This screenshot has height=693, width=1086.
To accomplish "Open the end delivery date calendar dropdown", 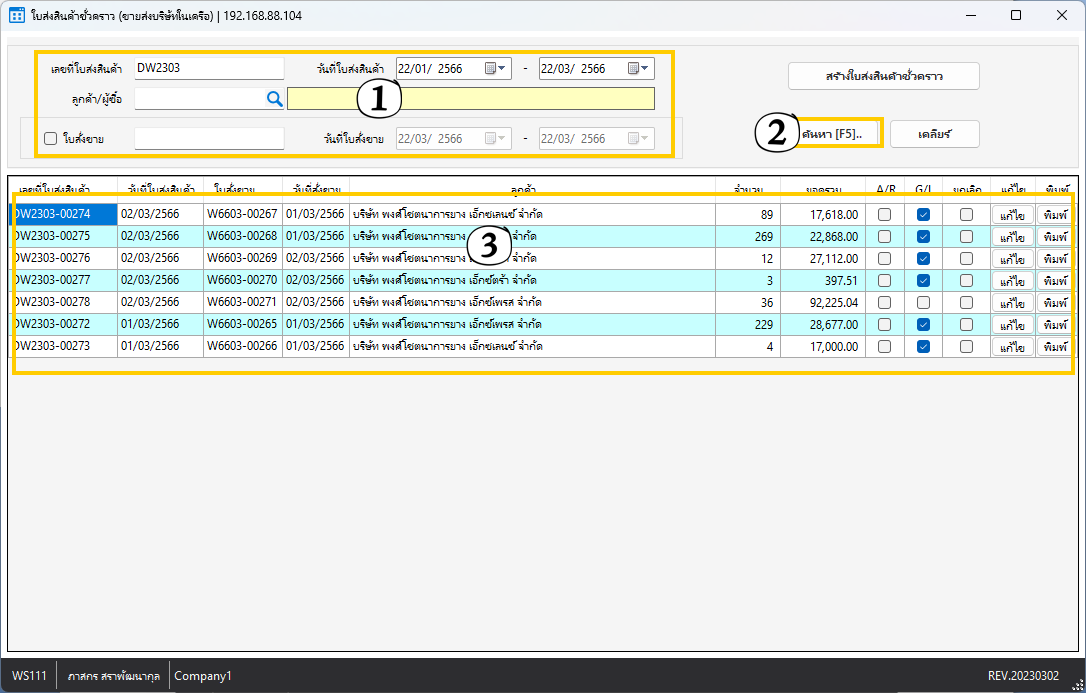I will 639,69.
